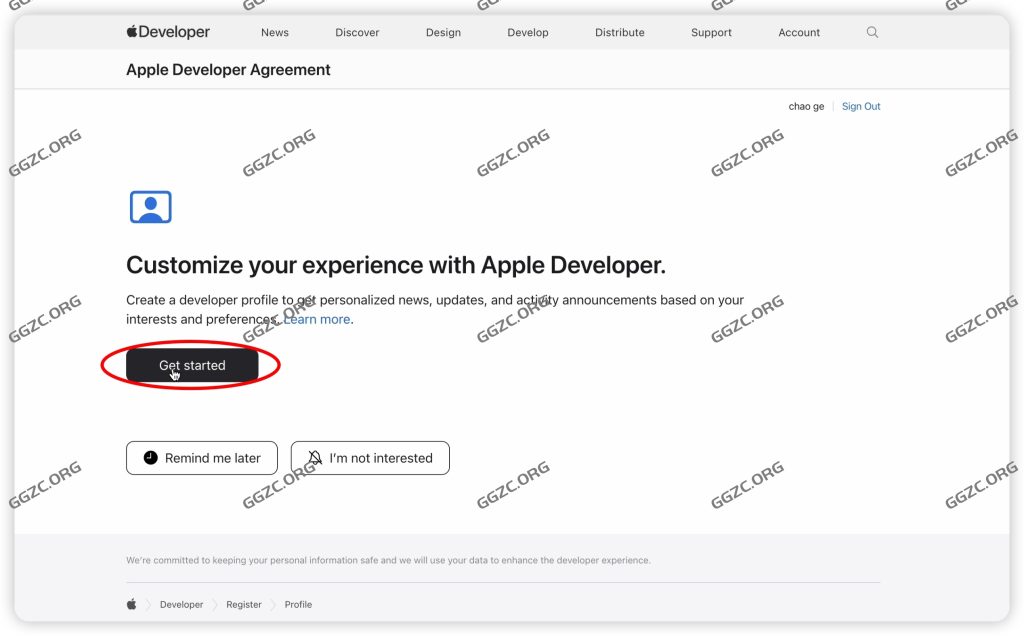Open the Discover section

357,31
